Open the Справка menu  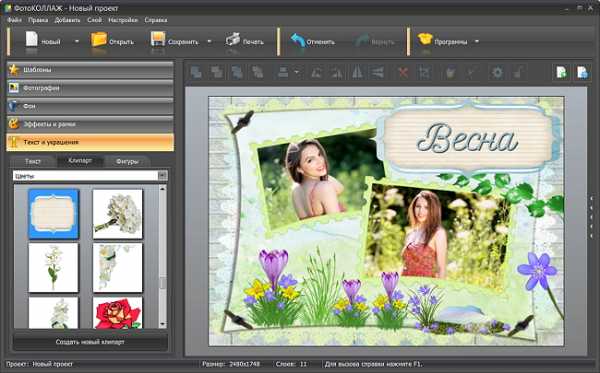(156, 20)
